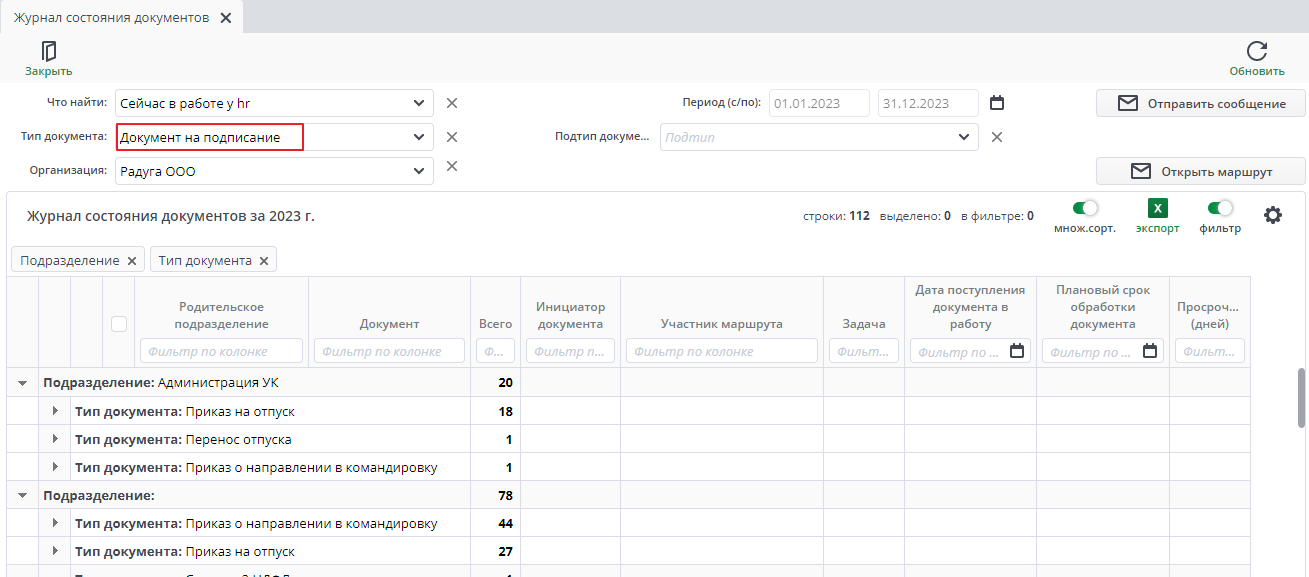This screenshot has height=577, width=1309.
Task: Expand the Перенос отпуска row
Action: (55, 439)
